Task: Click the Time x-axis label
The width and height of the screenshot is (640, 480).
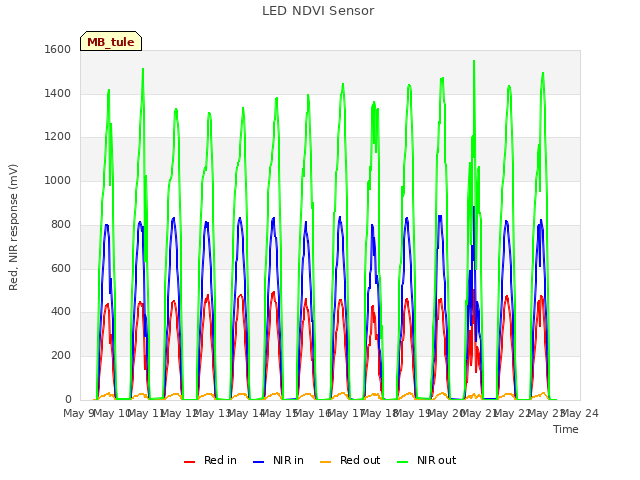Action: 566,429
